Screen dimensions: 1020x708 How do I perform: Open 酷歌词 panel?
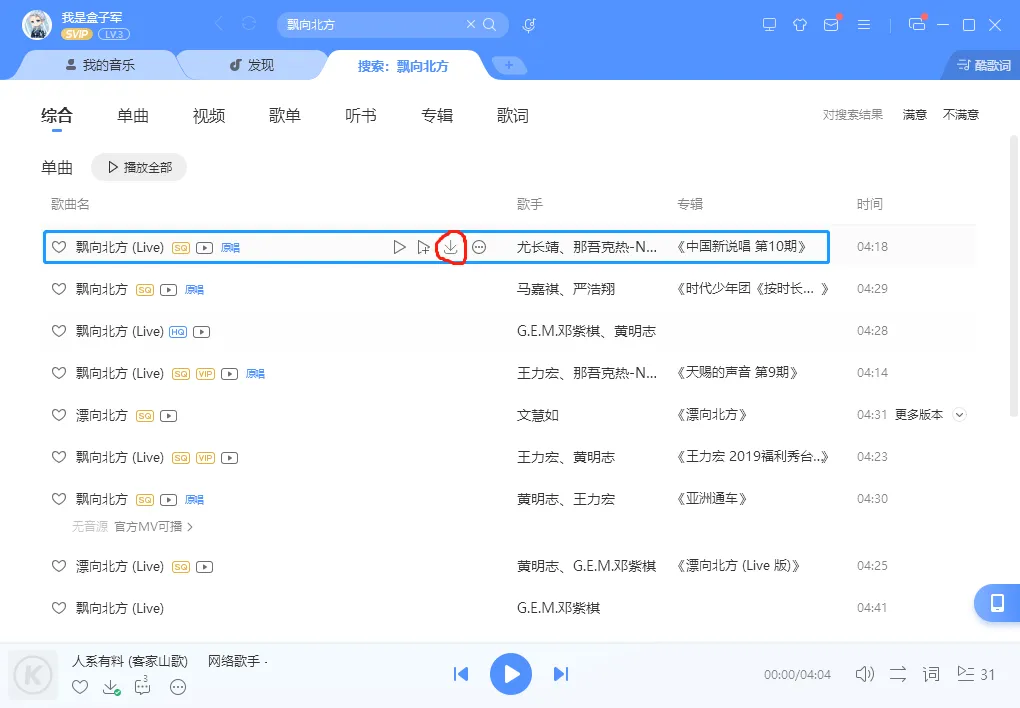(984, 65)
